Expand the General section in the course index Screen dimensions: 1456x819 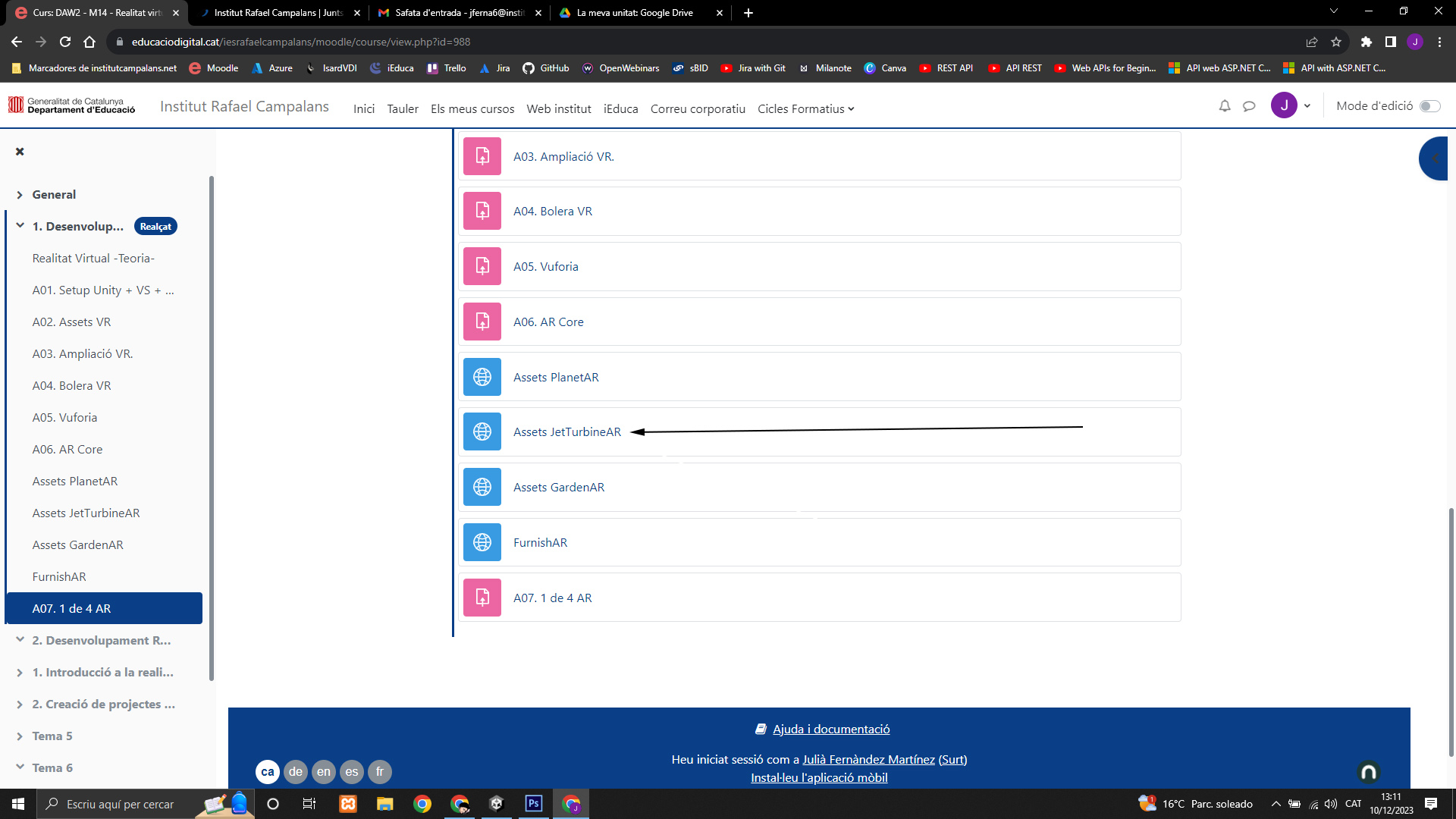tap(20, 195)
